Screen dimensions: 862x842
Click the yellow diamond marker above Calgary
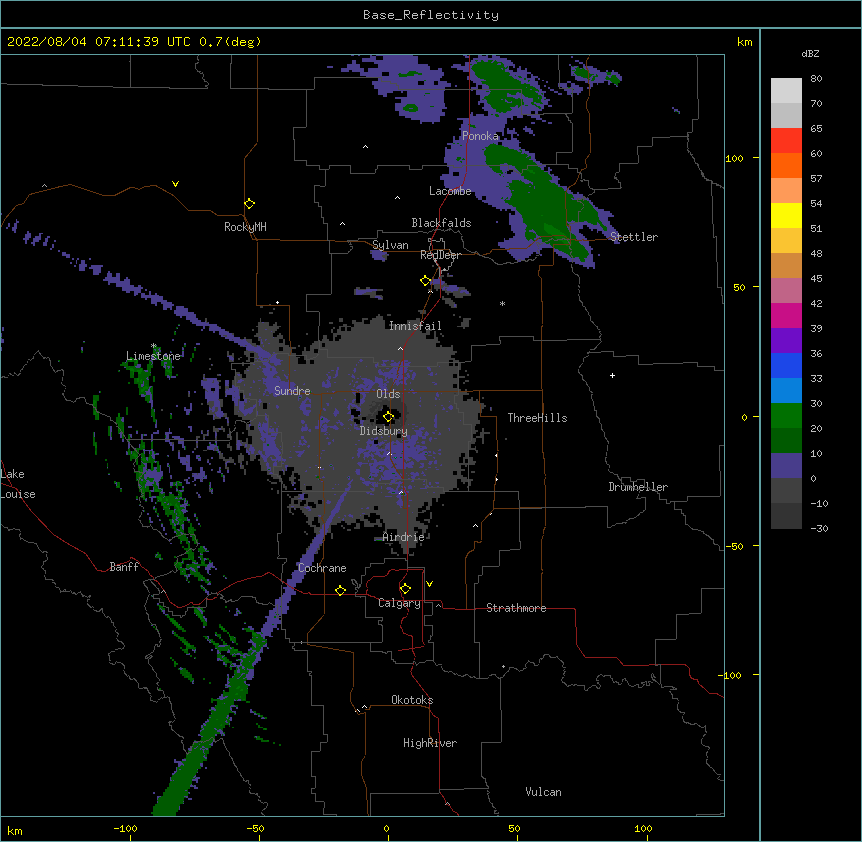406,589
